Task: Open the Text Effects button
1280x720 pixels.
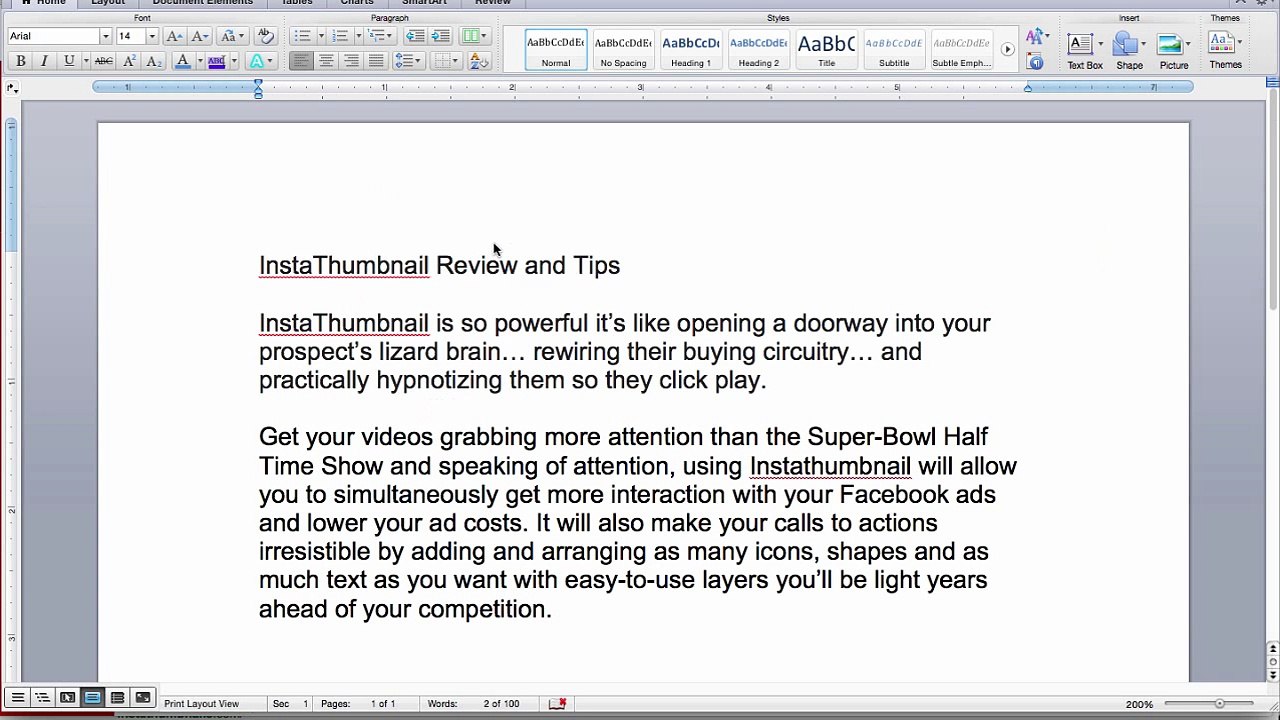Action: tap(259, 62)
